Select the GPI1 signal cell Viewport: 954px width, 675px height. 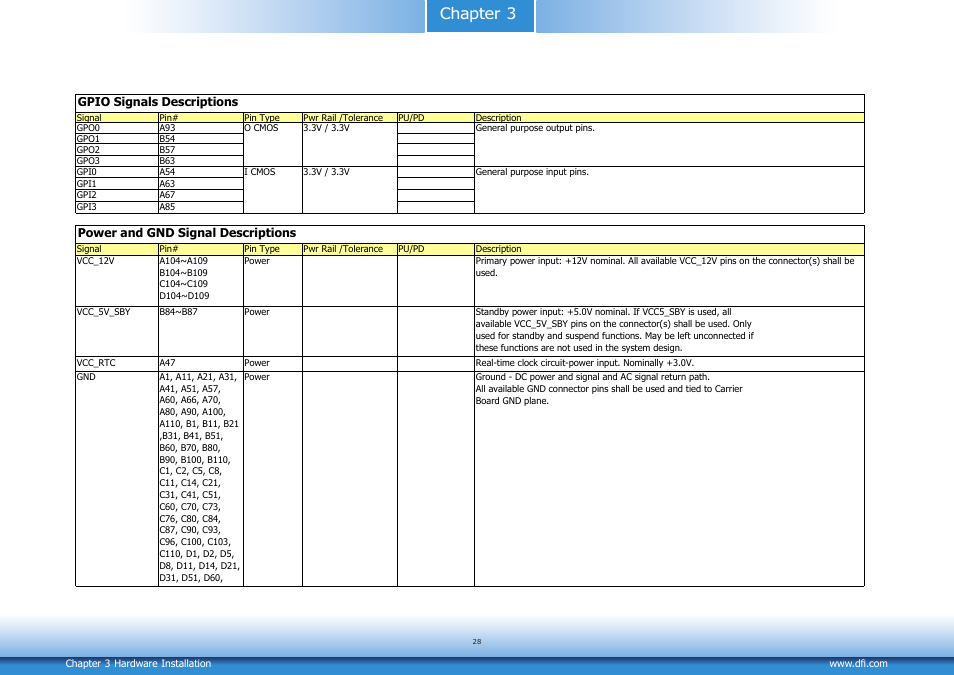coord(117,184)
